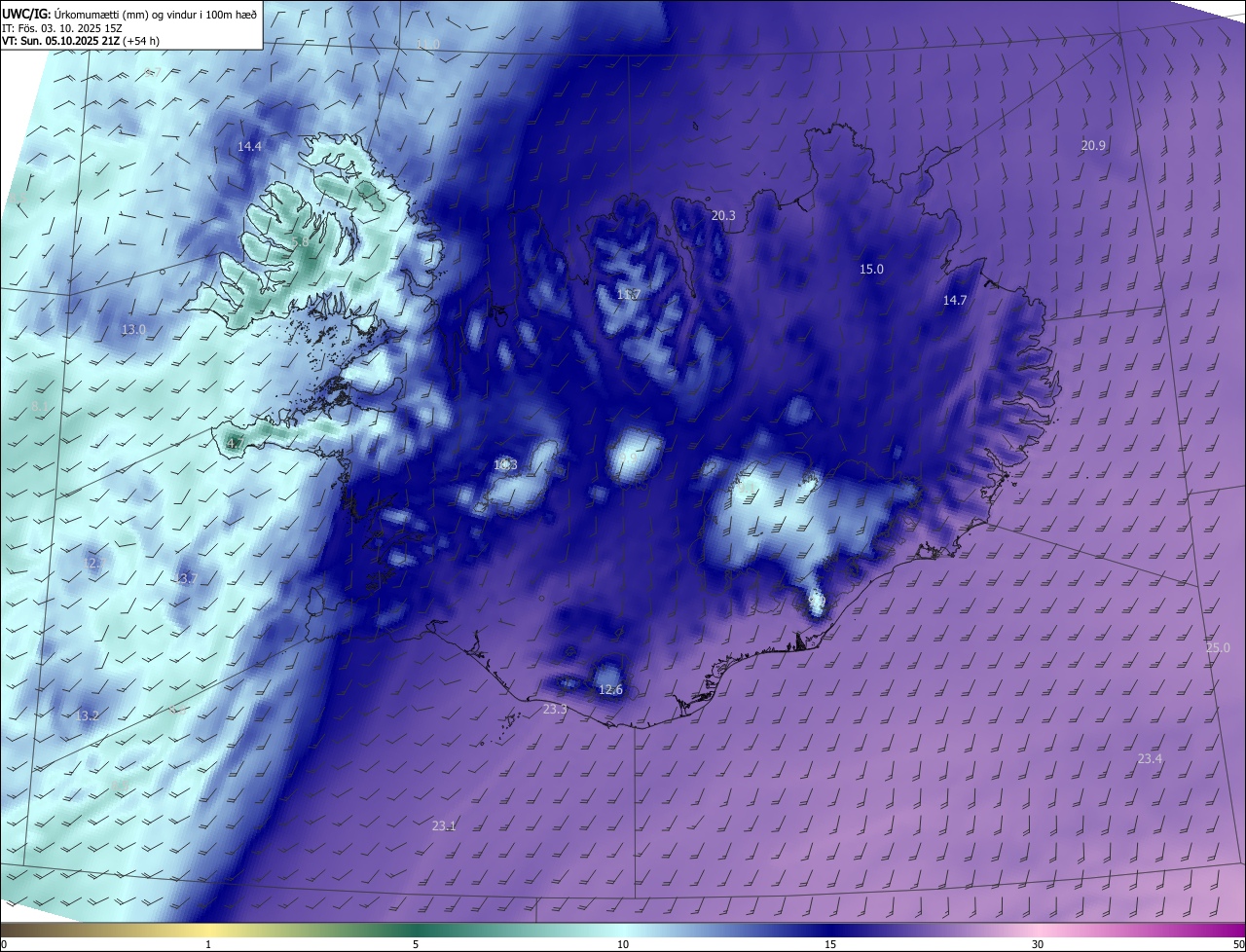Screen dimensions: 1246x952
Task: Click the 14.7 value label in east Iceland
Action: pos(955,301)
